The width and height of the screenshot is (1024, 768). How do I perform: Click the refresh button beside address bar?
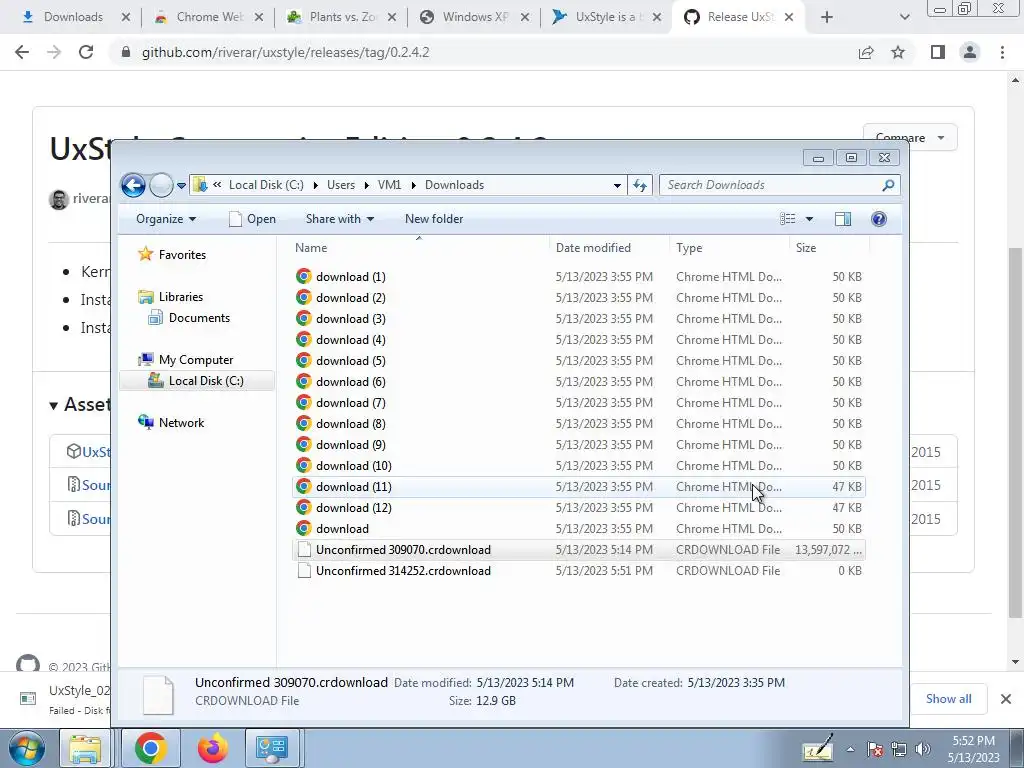tap(640, 185)
